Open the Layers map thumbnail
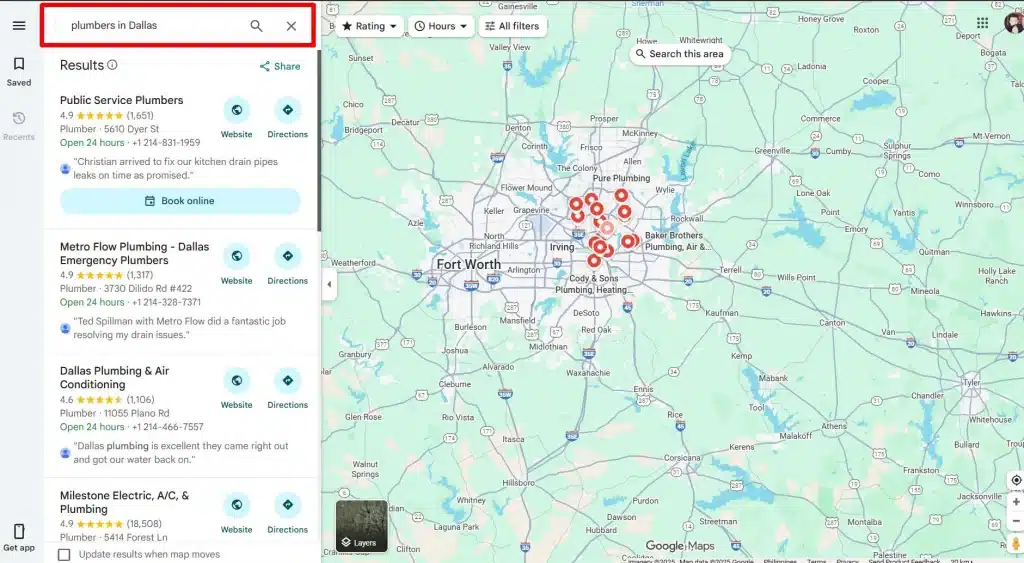The width and height of the screenshot is (1024, 563). click(x=362, y=526)
